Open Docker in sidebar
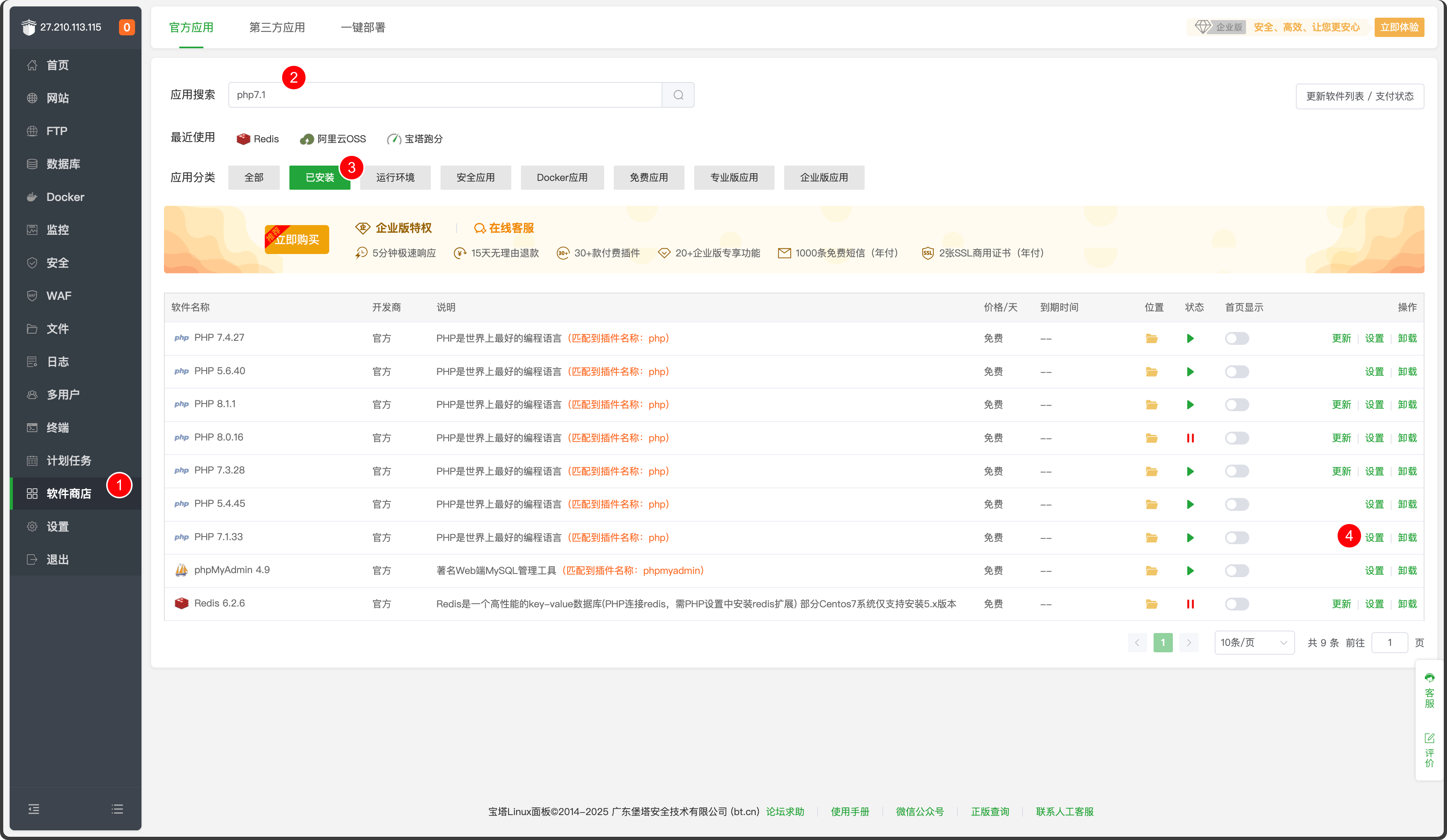This screenshot has height=840, width=1447. pos(75,197)
